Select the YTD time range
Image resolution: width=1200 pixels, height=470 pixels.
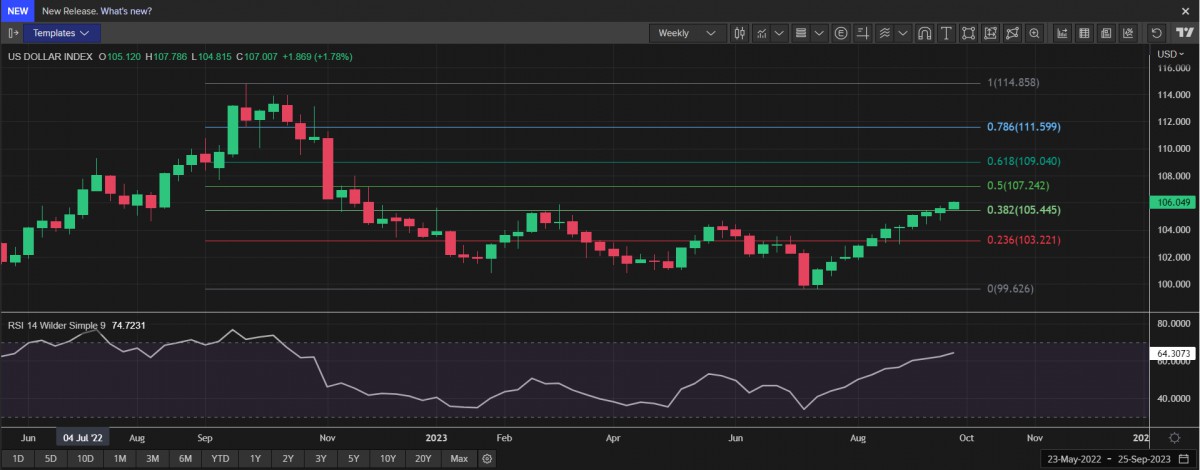tap(219, 459)
